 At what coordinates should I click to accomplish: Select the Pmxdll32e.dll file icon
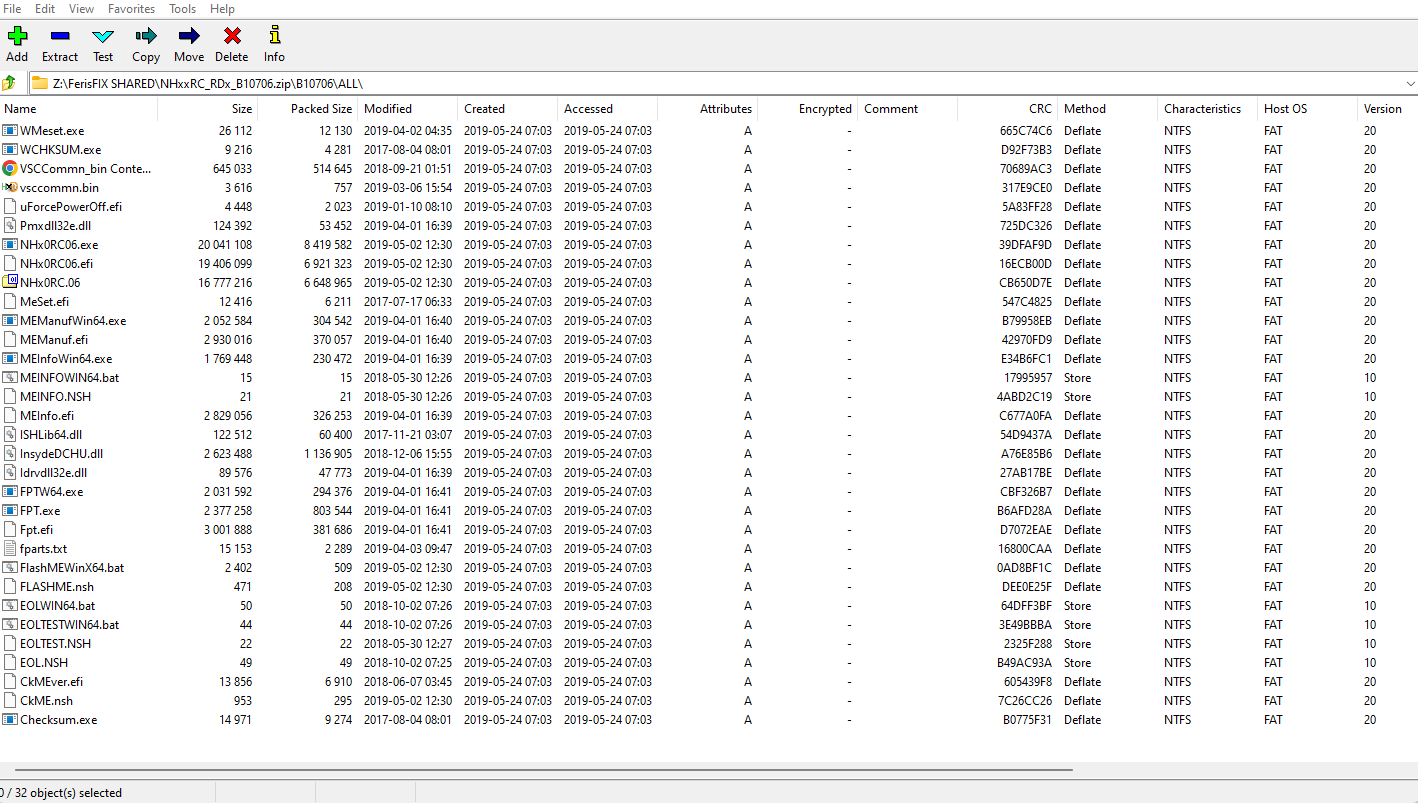point(10,226)
